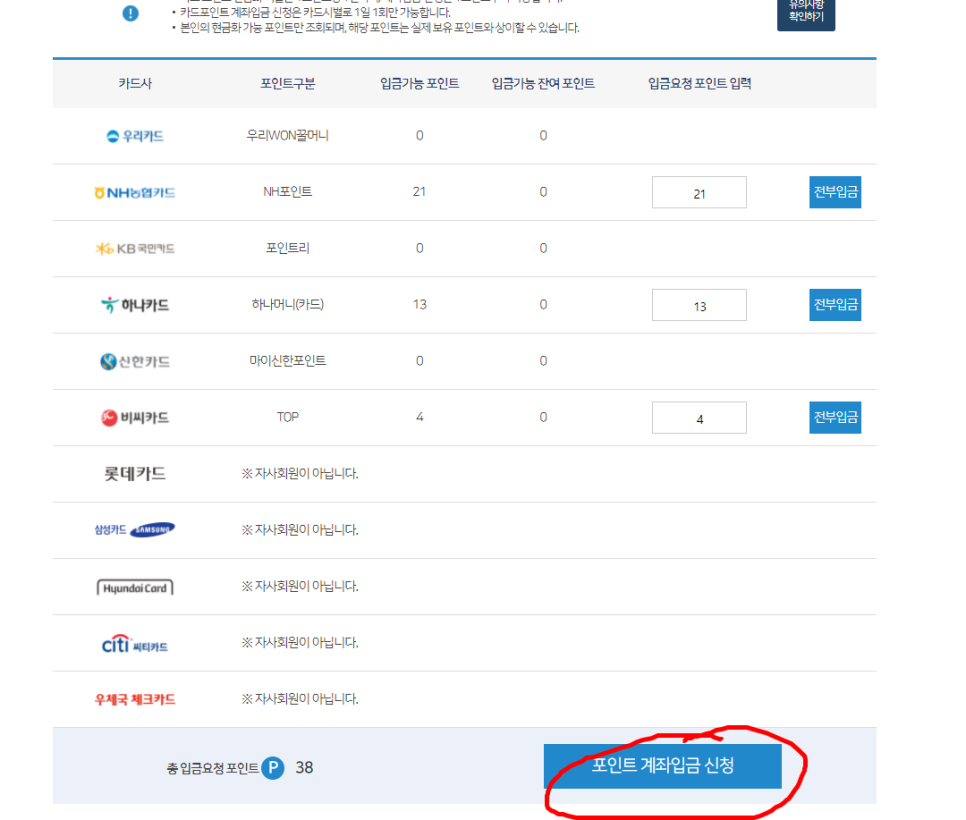Focus the TOP points input showing 4
The height and width of the screenshot is (820, 966).
(x=699, y=418)
